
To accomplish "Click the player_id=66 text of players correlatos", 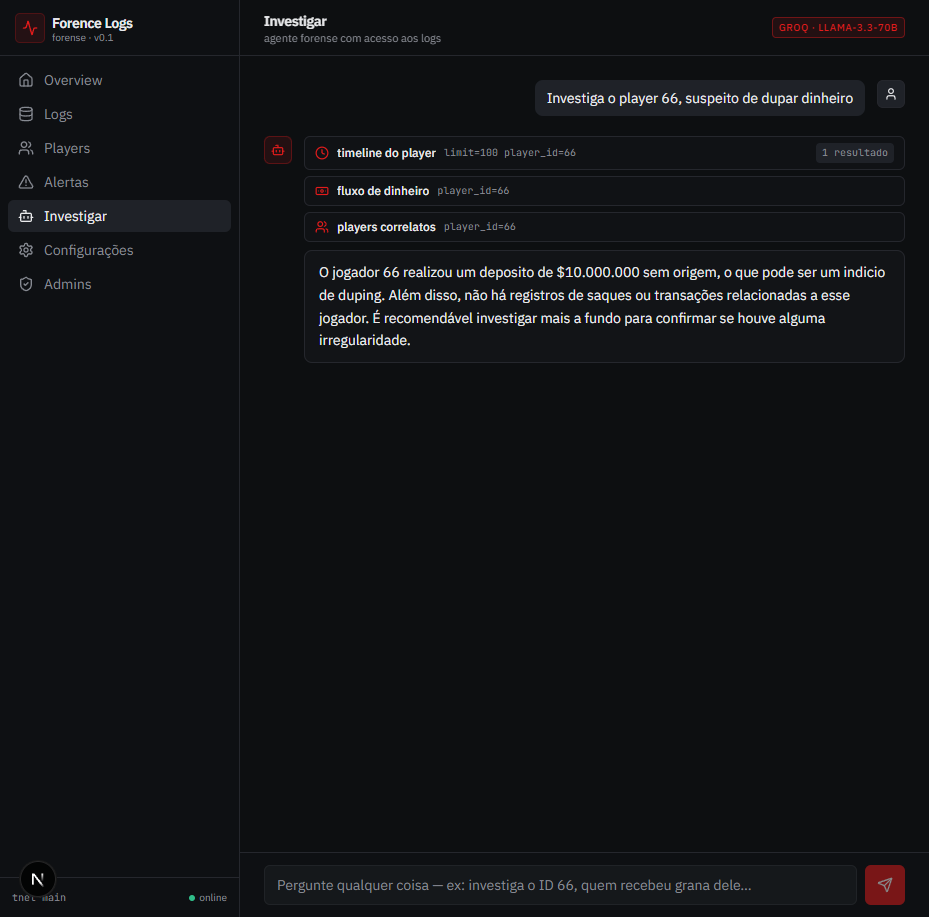I will coord(479,227).
